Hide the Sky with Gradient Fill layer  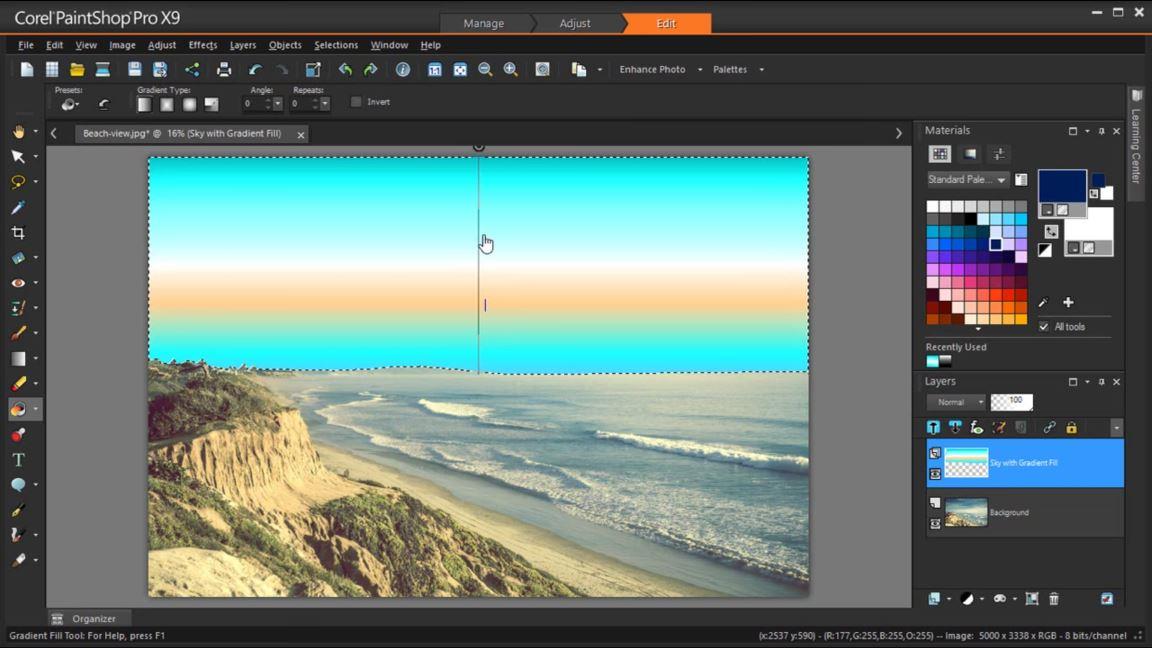[x=935, y=475]
